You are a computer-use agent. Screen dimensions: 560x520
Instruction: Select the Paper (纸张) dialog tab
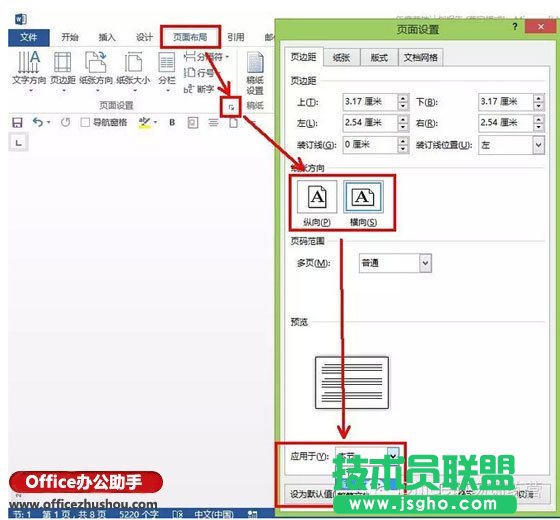click(x=341, y=58)
